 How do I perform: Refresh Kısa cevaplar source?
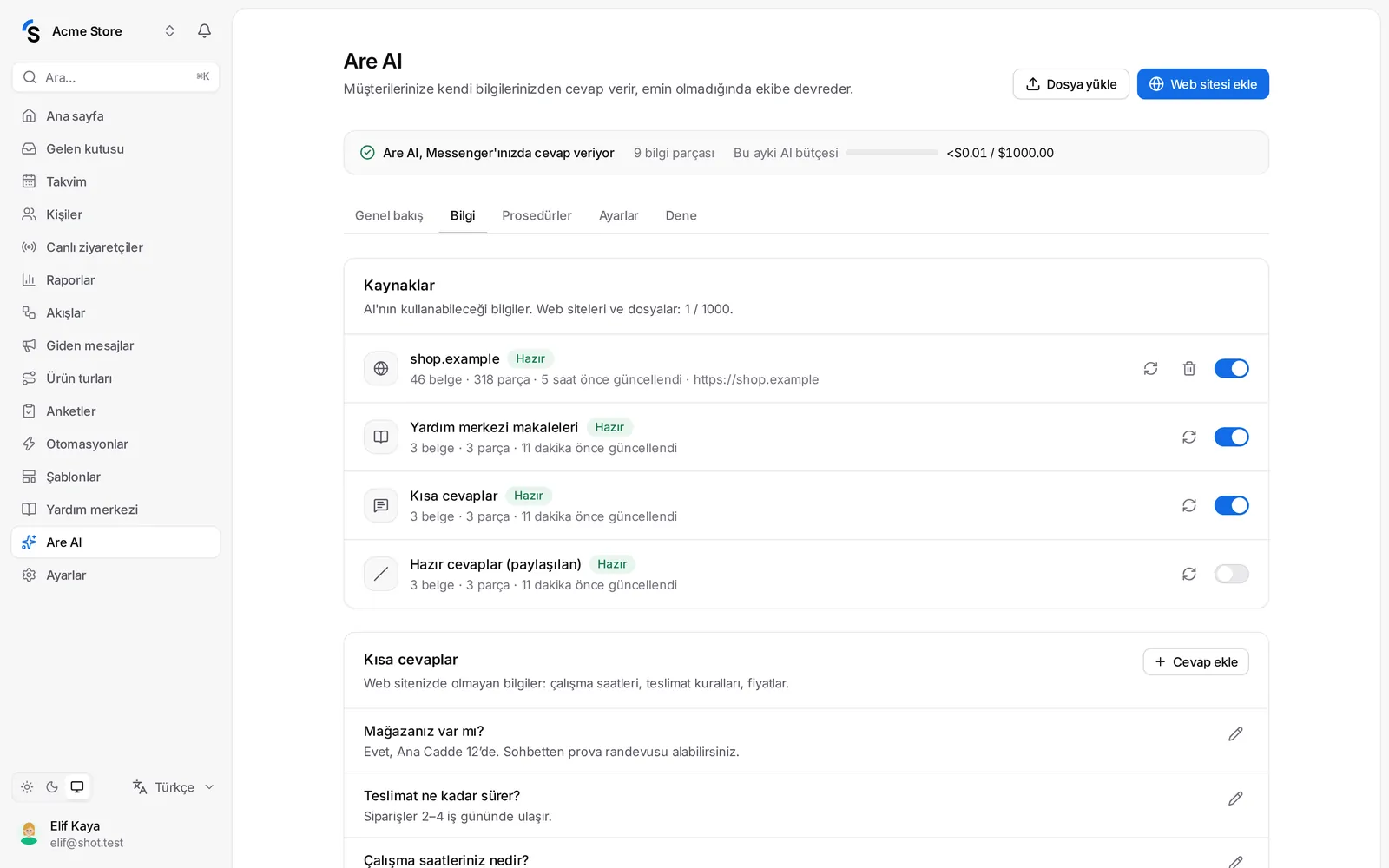click(1189, 505)
